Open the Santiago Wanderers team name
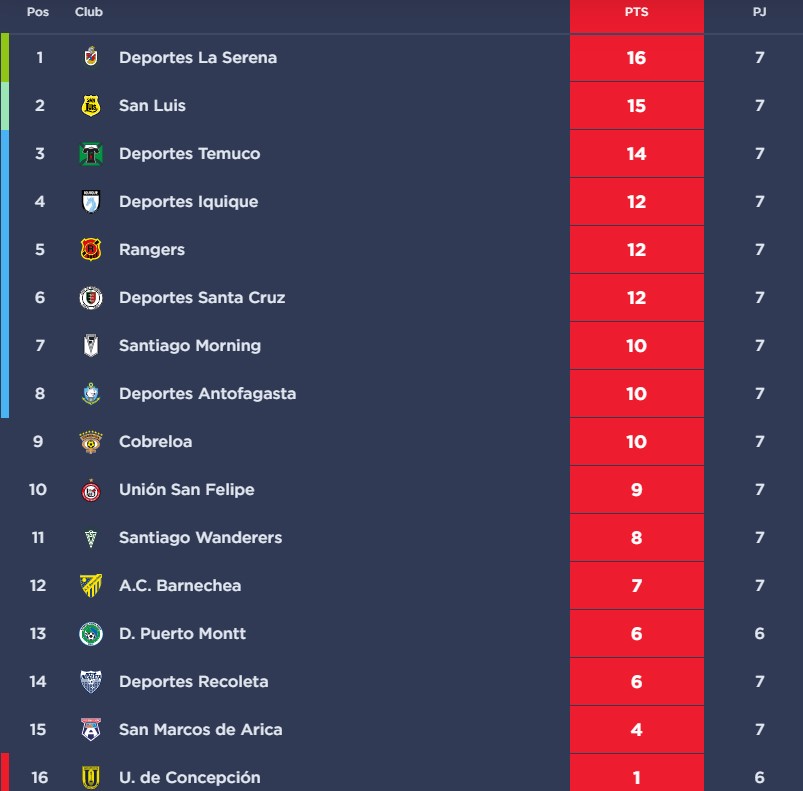 [x=200, y=538]
